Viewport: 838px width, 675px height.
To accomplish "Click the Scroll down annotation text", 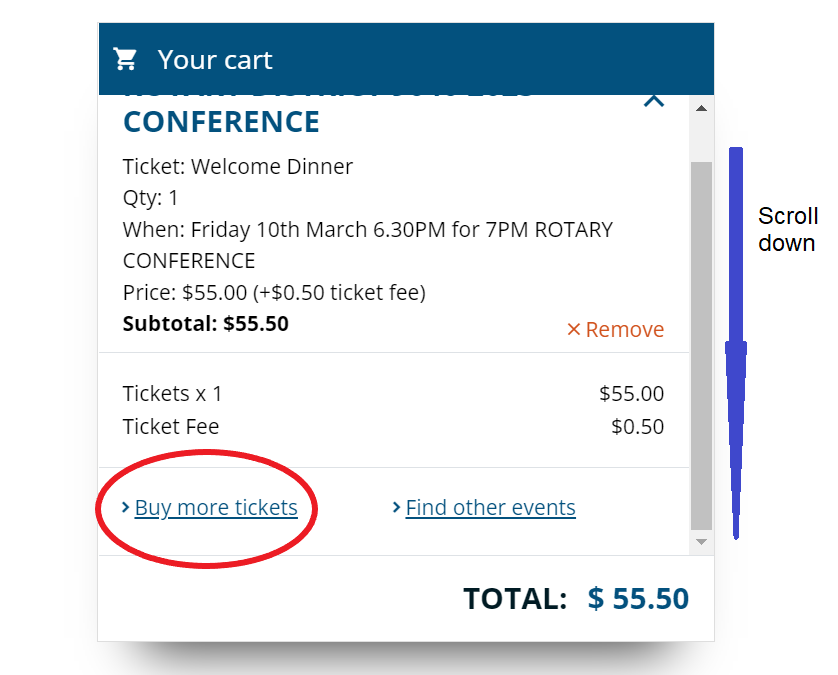I will tap(788, 229).
